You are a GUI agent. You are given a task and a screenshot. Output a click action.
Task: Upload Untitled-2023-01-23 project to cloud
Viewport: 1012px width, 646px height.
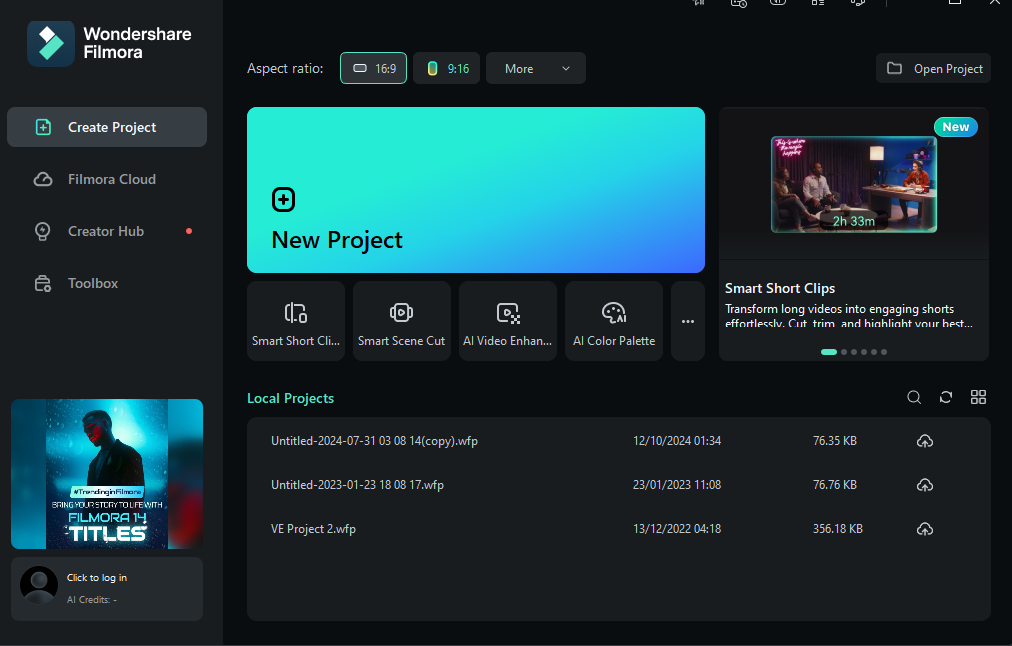tap(925, 485)
